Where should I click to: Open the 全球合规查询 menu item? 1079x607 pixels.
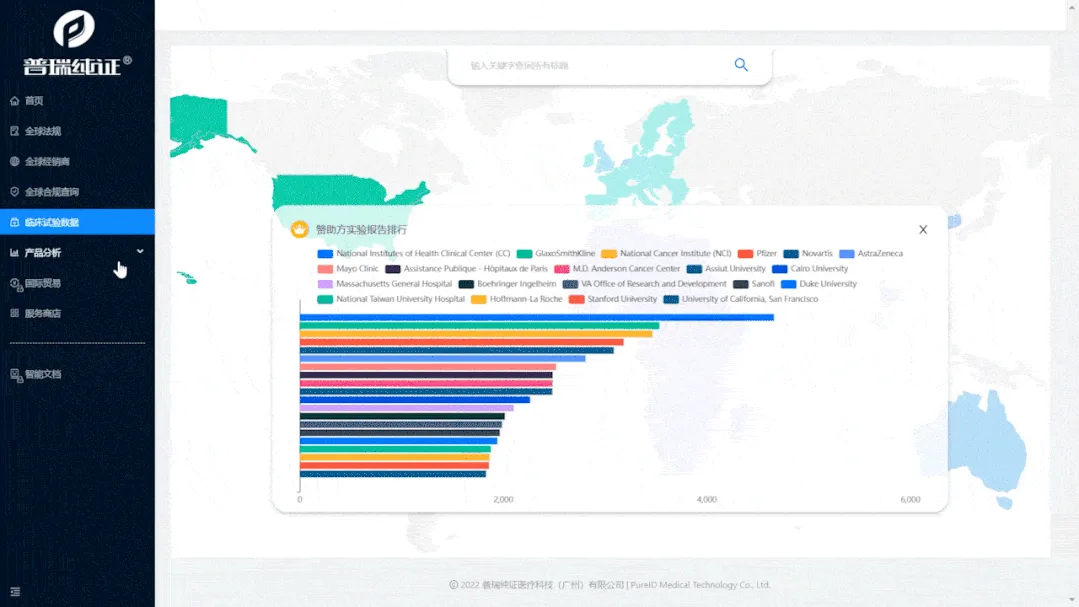click(x=77, y=191)
